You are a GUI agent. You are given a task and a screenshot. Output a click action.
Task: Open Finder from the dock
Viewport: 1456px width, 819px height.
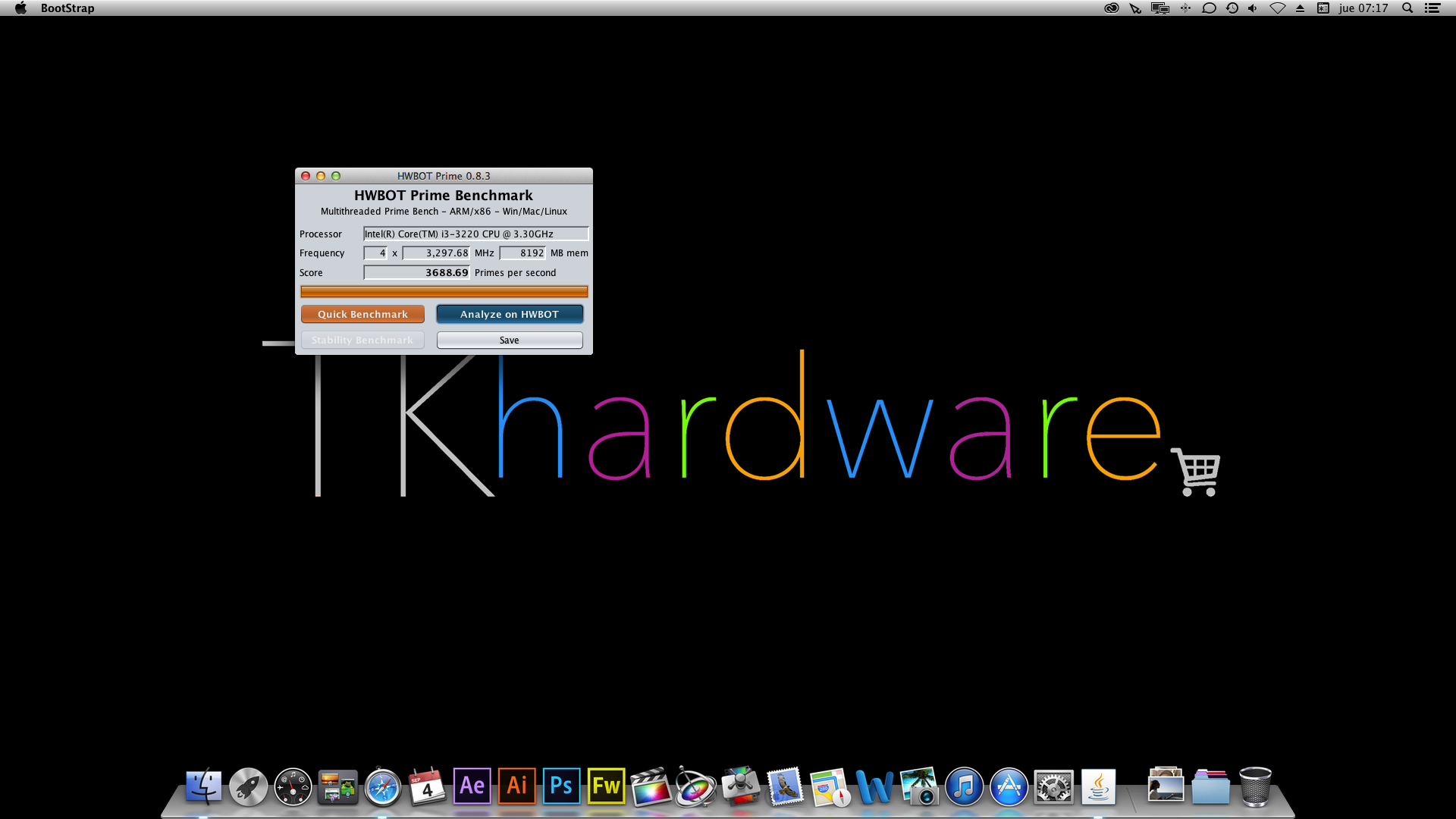coord(203,786)
